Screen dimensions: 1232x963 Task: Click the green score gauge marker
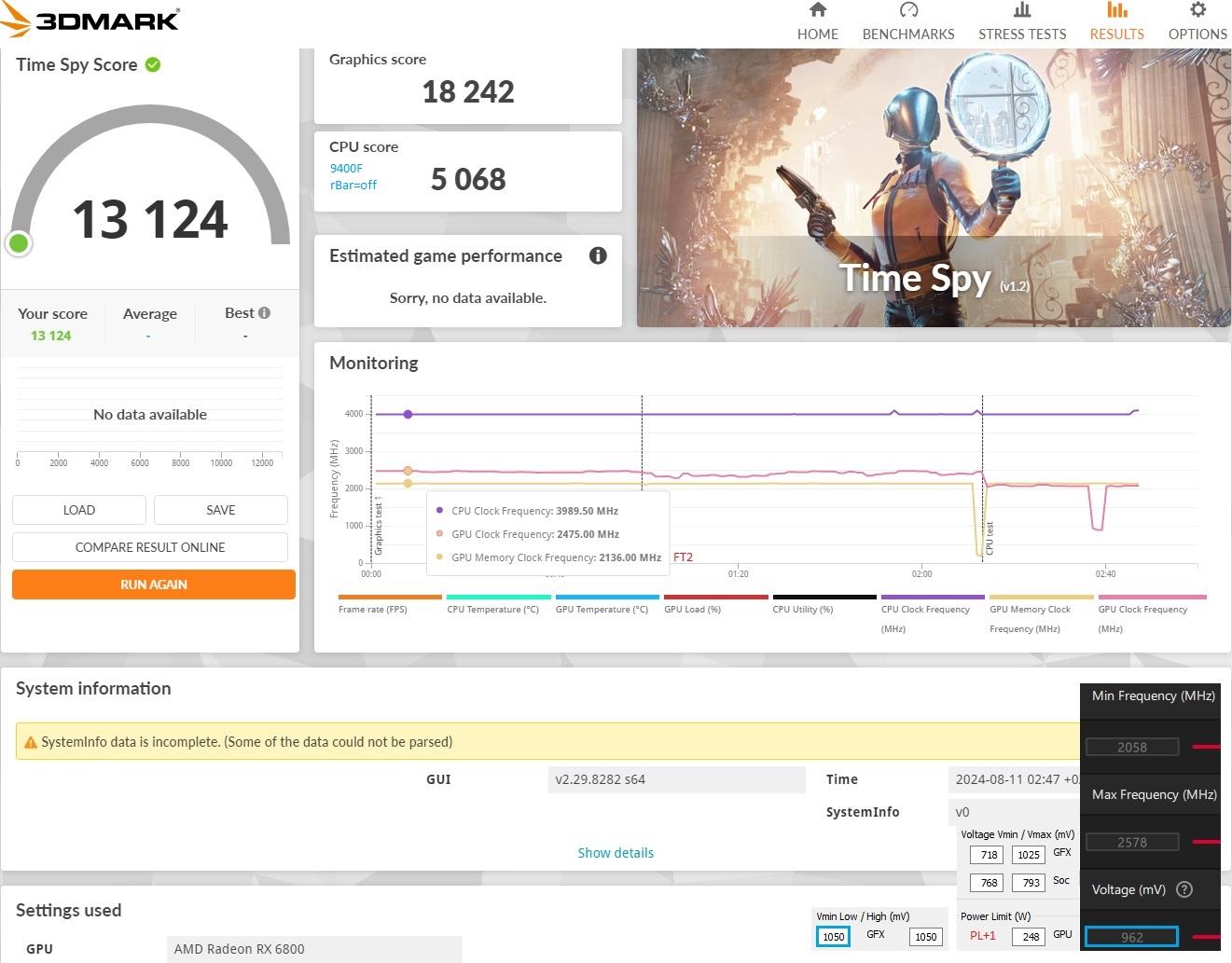tap(19, 244)
